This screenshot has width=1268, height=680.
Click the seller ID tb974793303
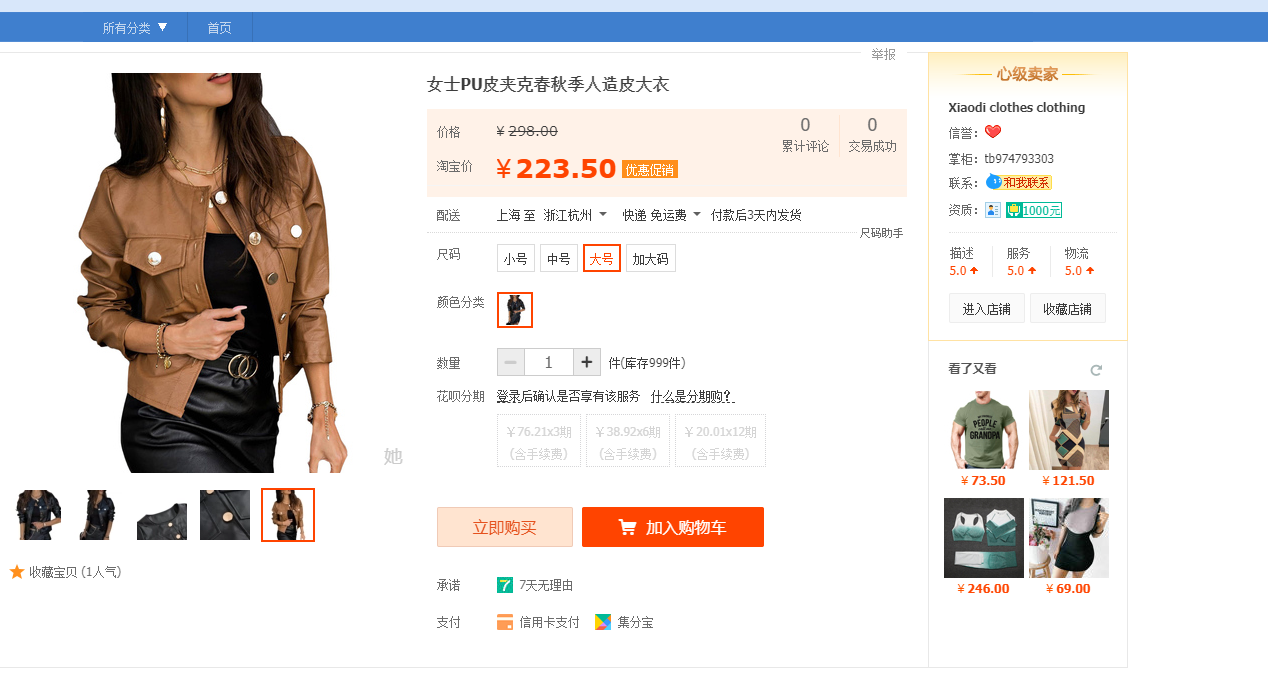coord(1019,158)
